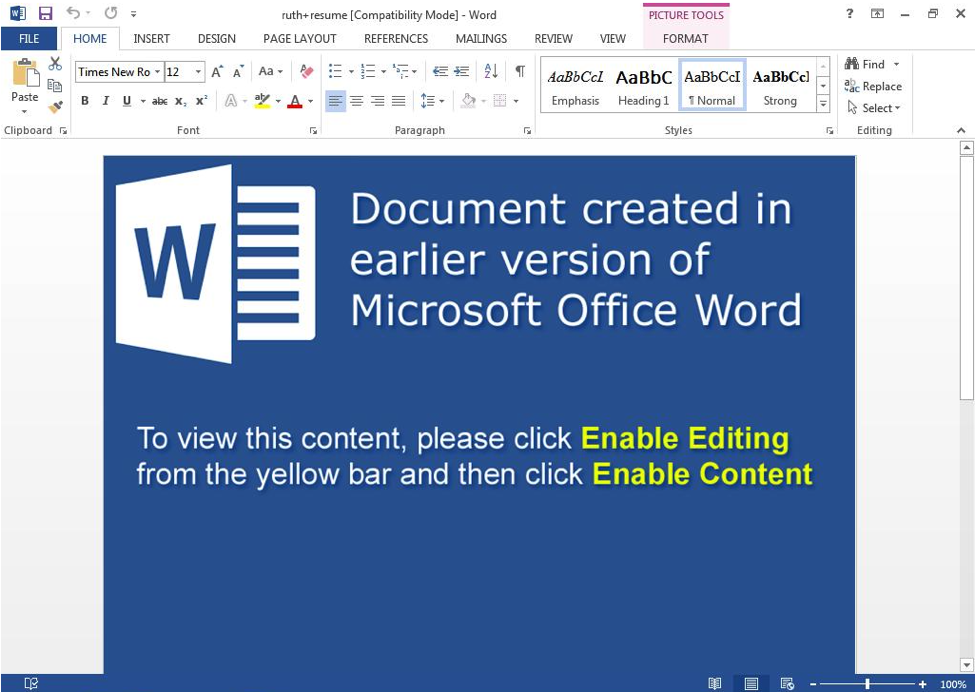Apply the Emphasis style

coord(575,87)
